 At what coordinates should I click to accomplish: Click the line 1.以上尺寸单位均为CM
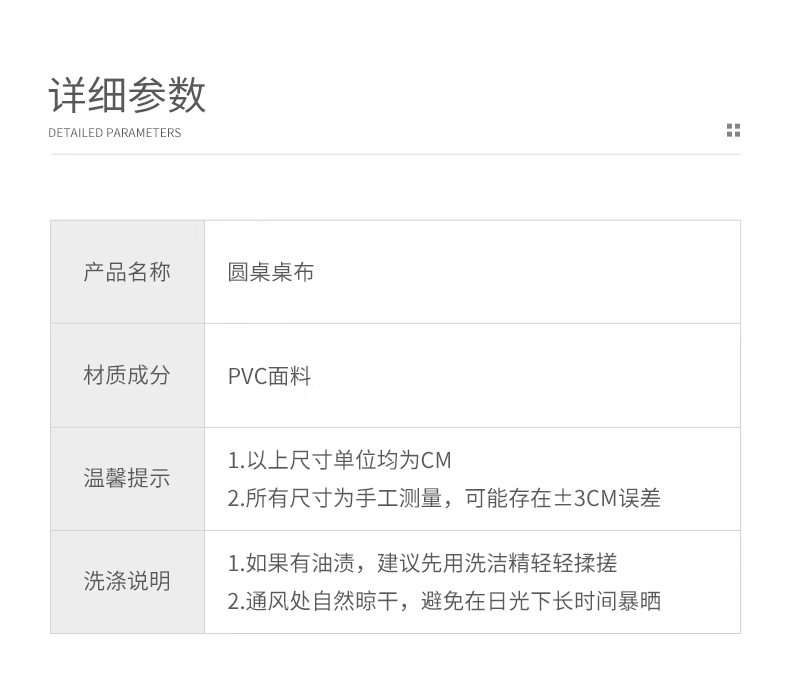point(340,460)
